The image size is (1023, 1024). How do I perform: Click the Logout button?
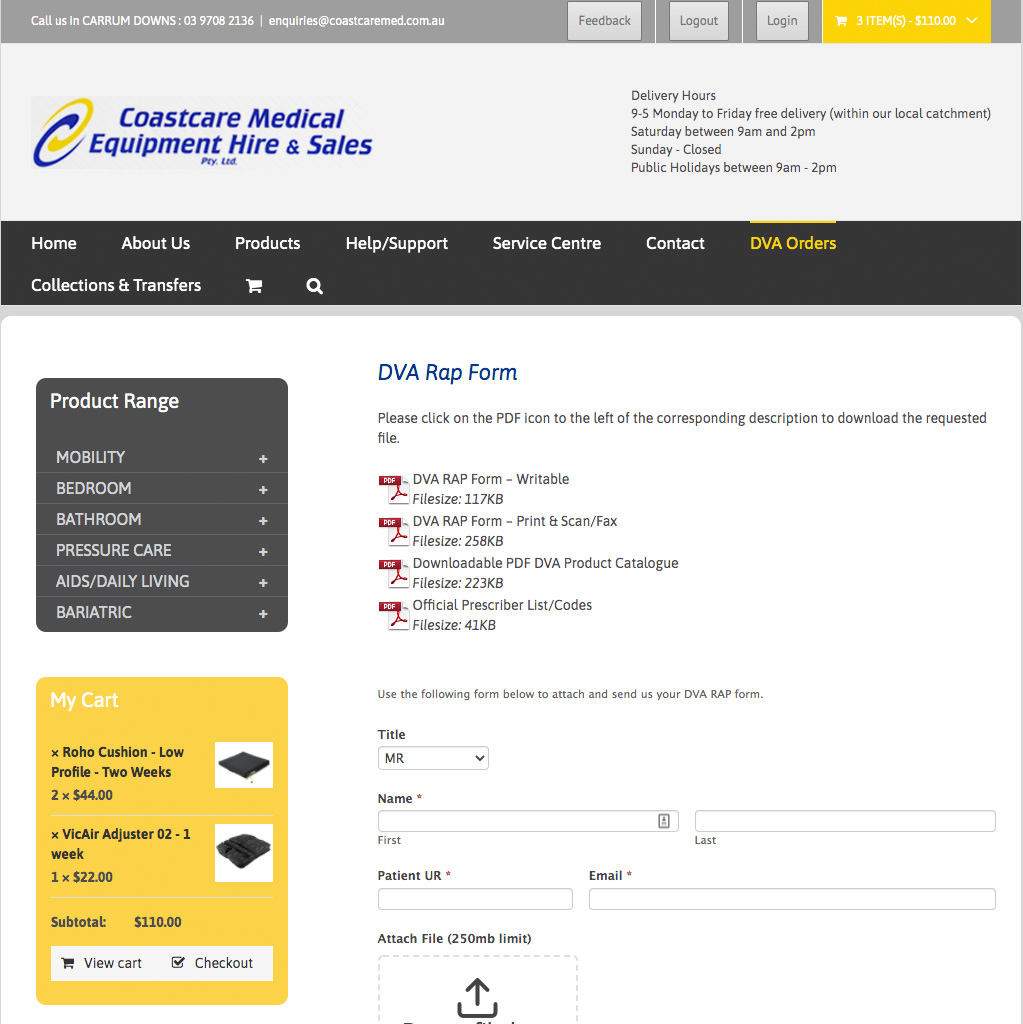[x=698, y=21]
